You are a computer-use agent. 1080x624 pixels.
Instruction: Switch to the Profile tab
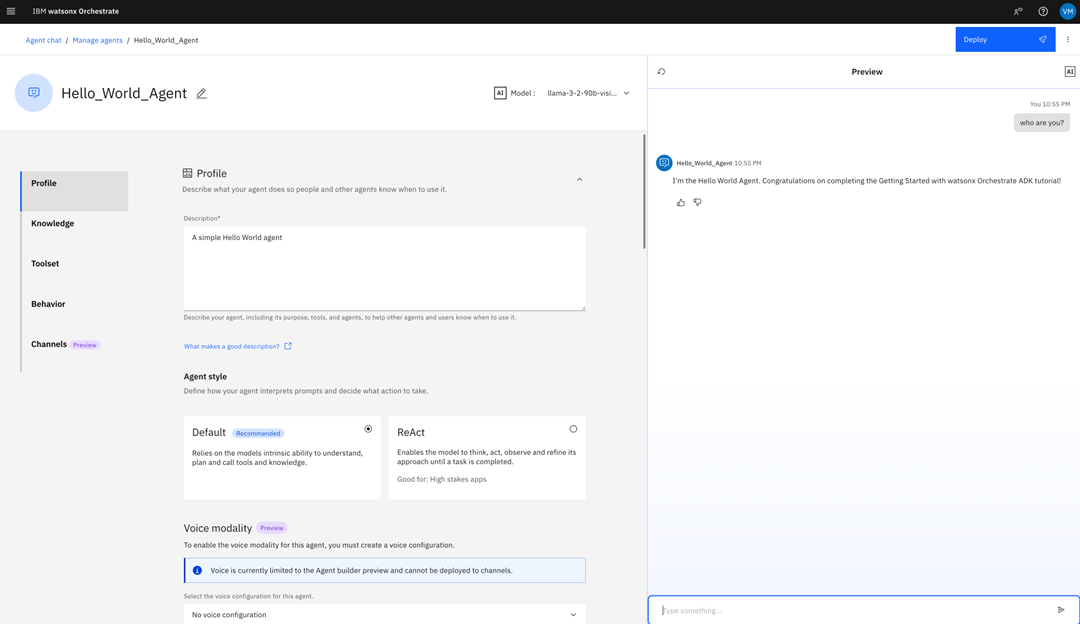74,191
